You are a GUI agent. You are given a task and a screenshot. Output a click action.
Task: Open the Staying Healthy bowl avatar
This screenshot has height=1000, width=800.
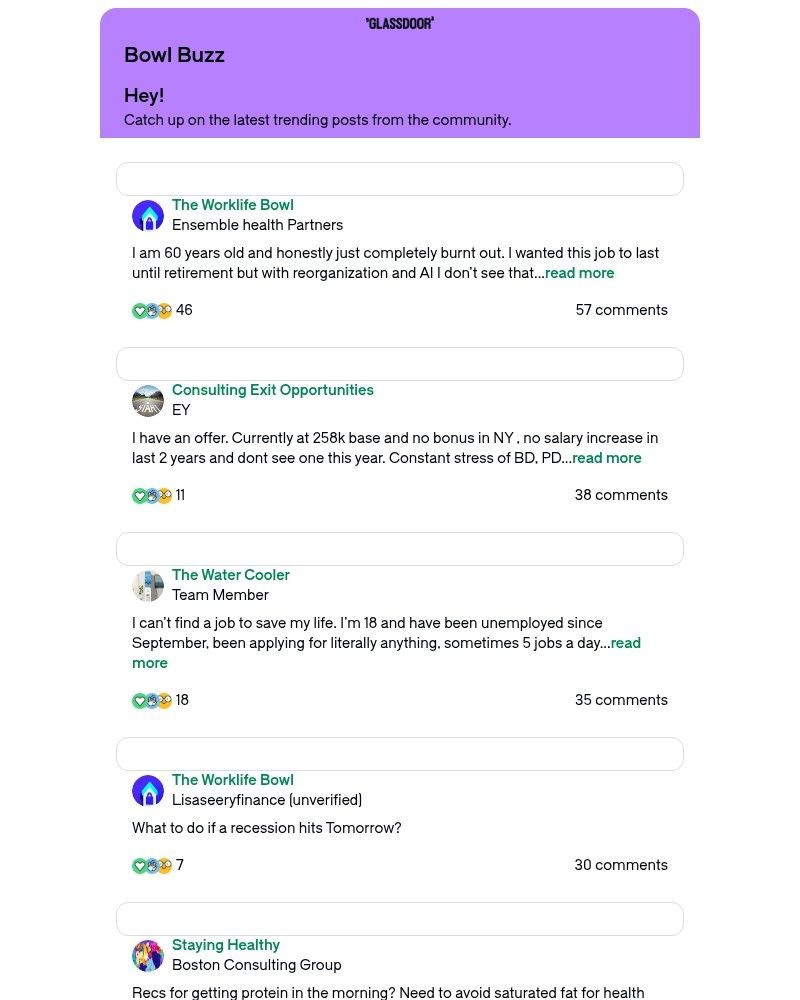coord(148,956)
